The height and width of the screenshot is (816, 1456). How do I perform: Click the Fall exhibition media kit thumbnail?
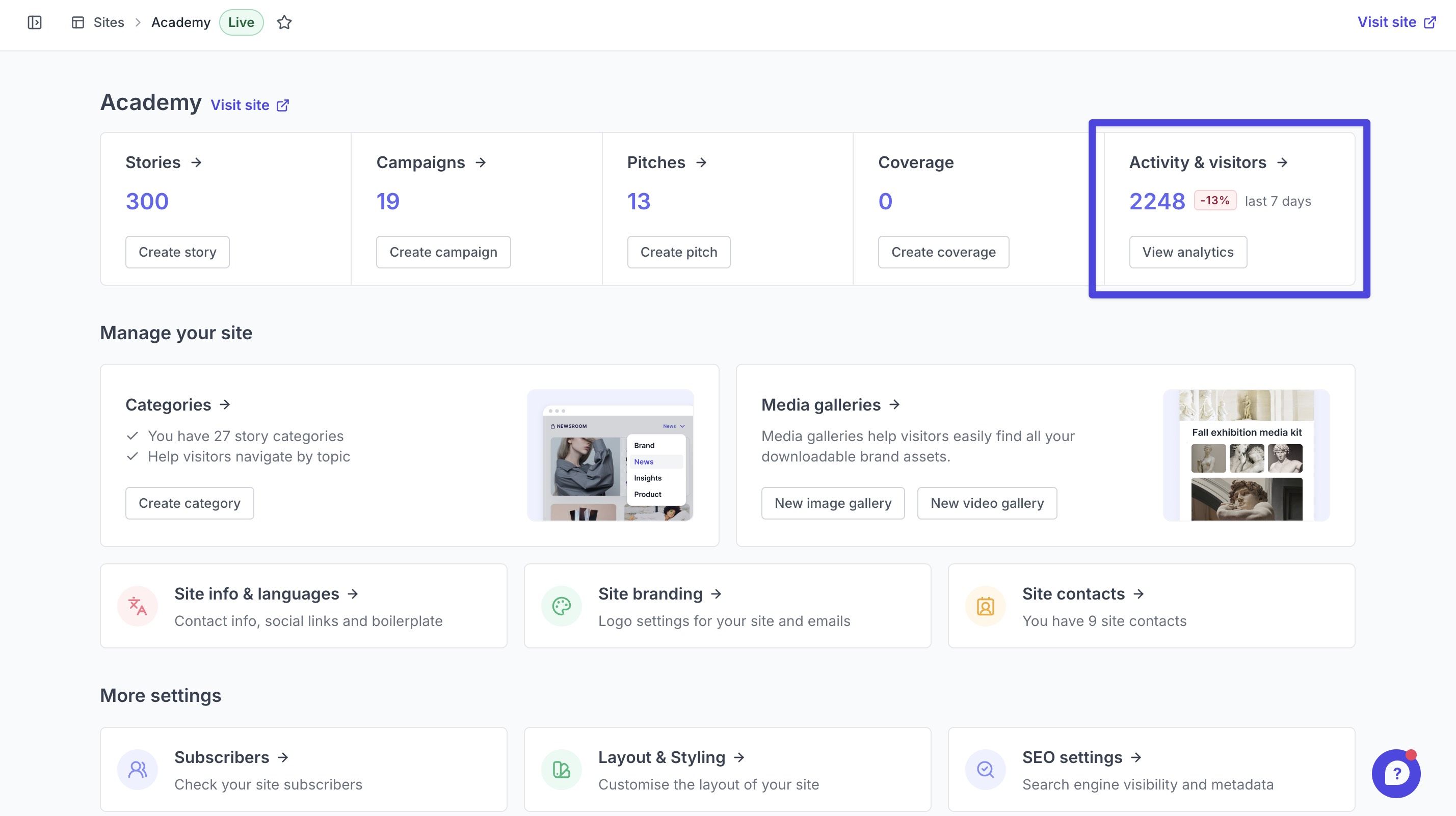tap(1247, 455)
